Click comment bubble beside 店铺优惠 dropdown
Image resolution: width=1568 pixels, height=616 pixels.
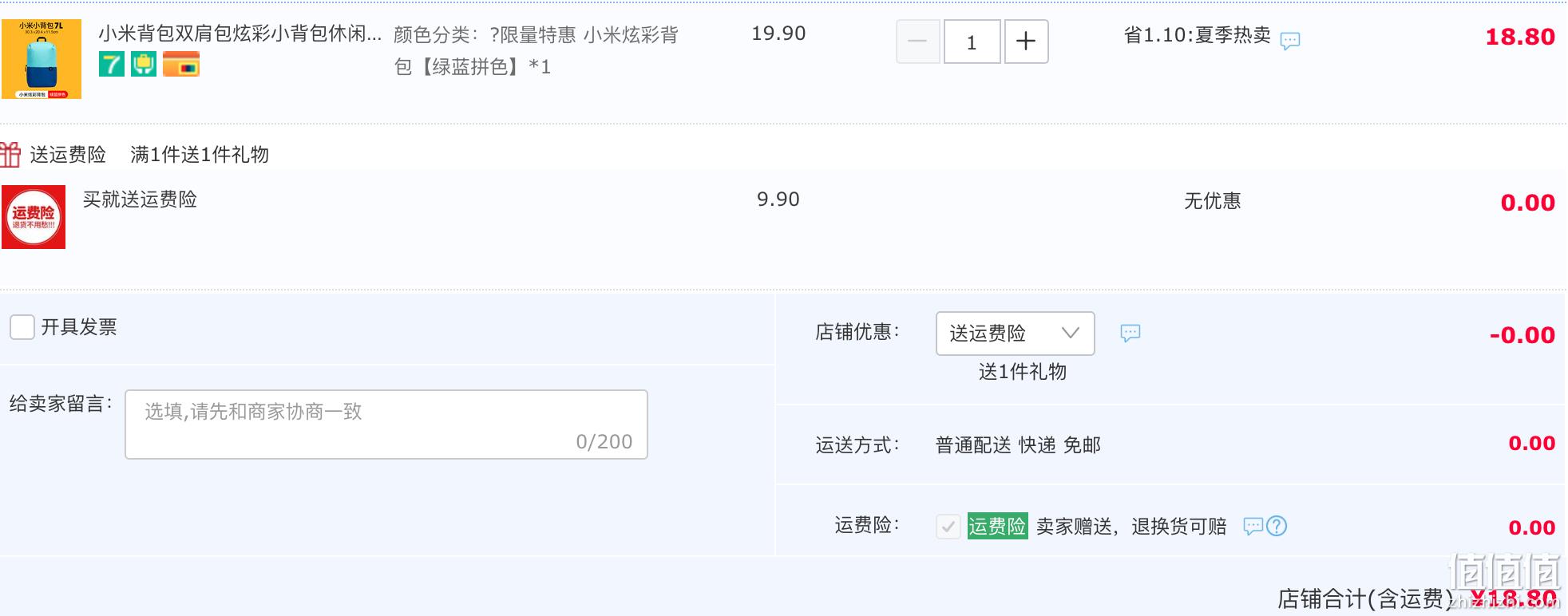pos(1130,333)
